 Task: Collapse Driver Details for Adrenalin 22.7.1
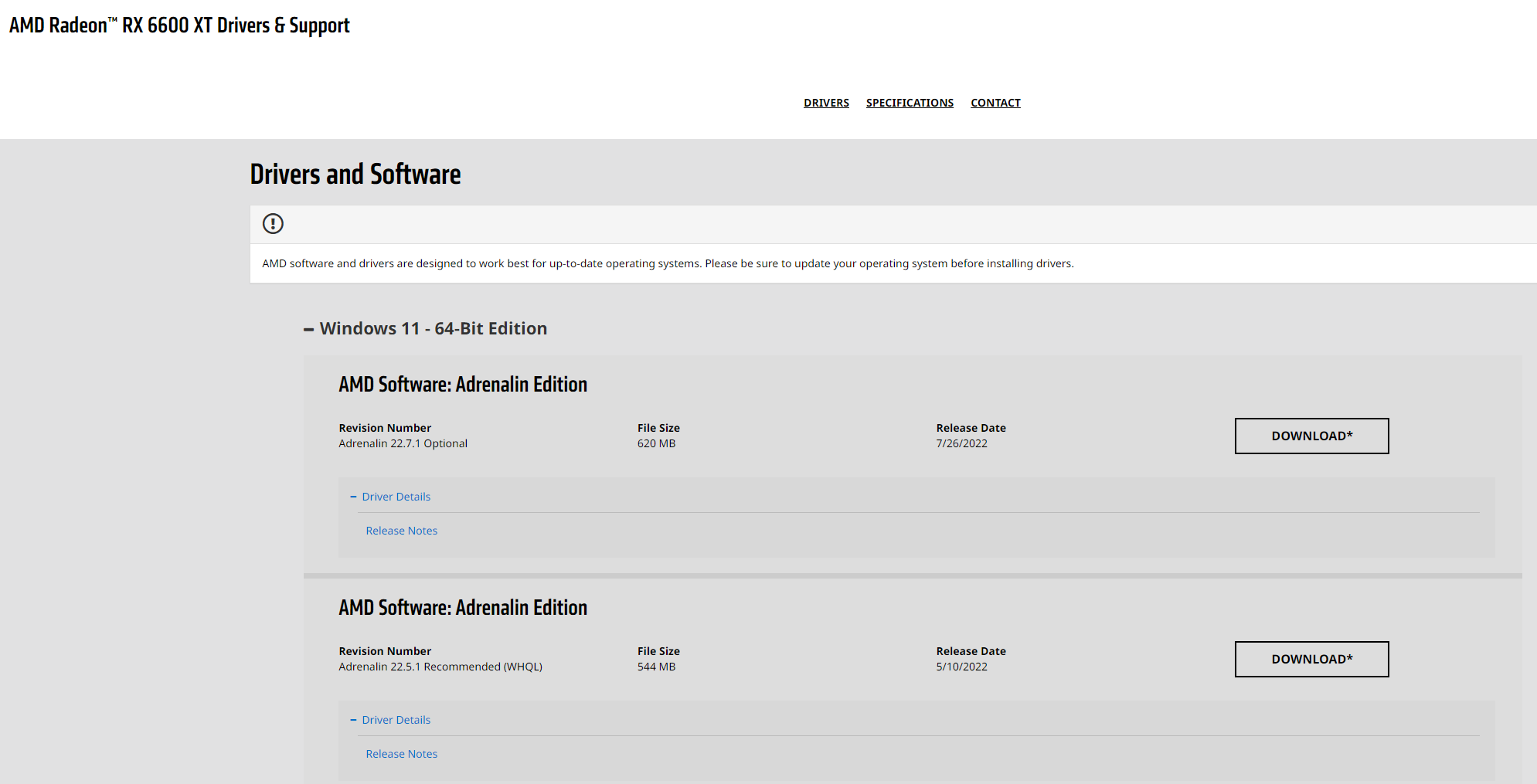390,497
